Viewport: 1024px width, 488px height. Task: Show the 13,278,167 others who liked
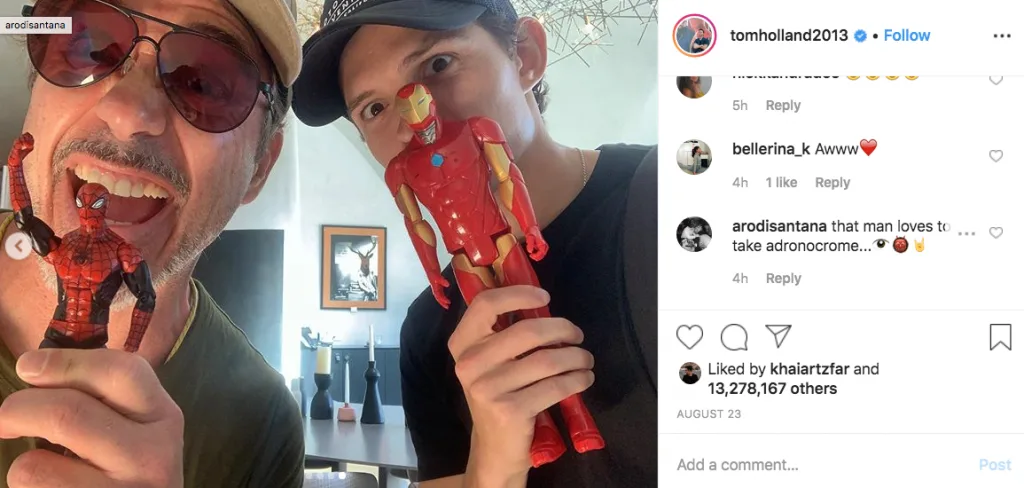772,389
